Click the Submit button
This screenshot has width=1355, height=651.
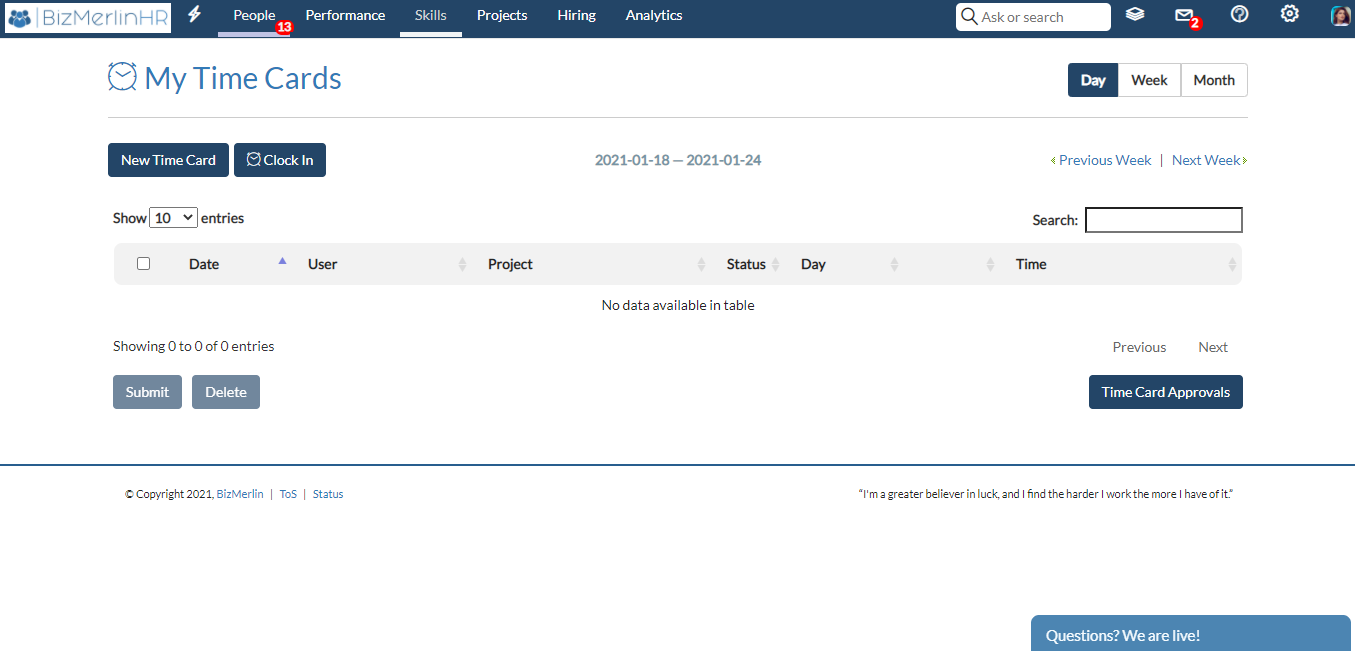[147, 392]
